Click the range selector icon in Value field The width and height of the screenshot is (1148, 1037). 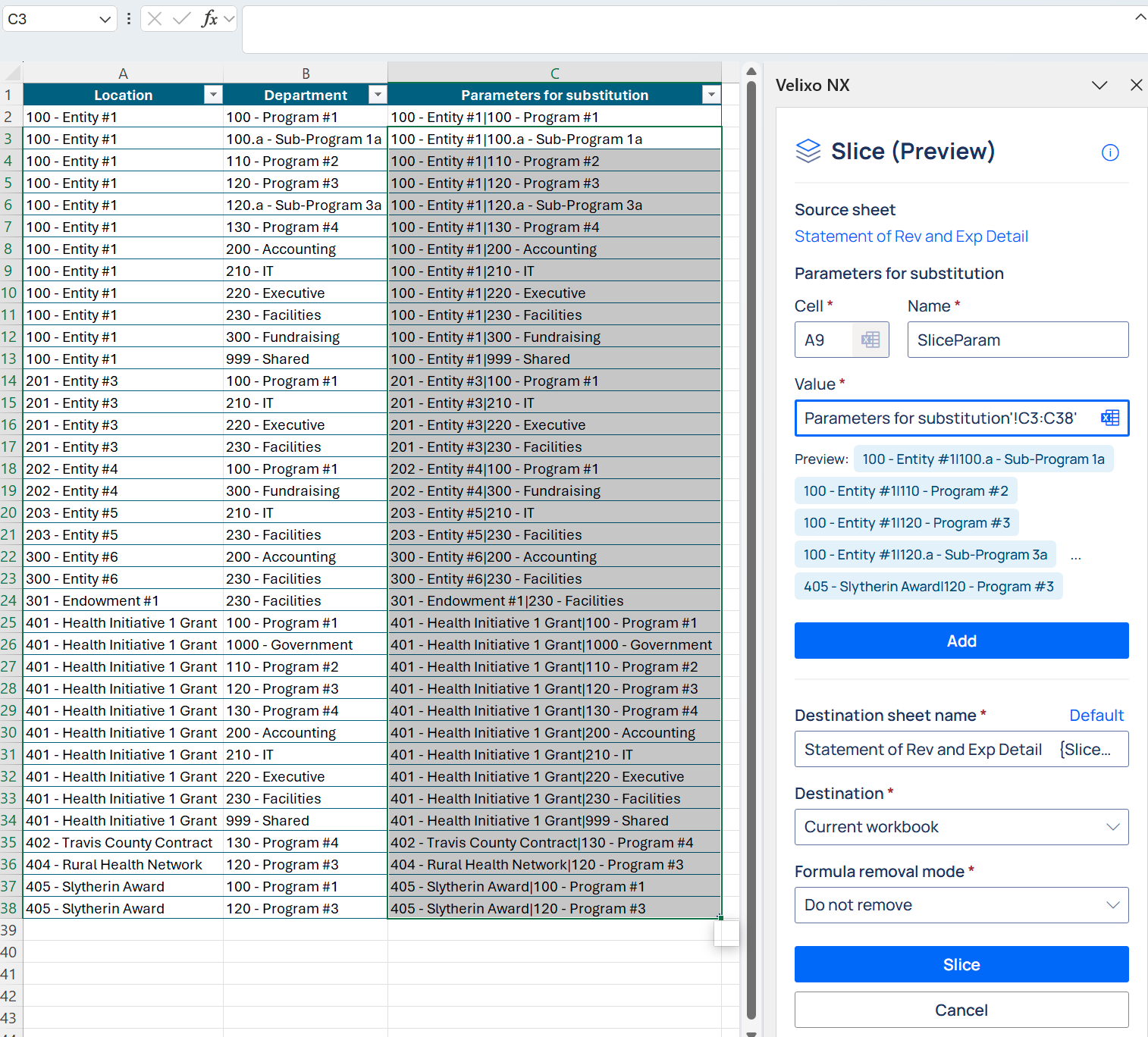1110,418
